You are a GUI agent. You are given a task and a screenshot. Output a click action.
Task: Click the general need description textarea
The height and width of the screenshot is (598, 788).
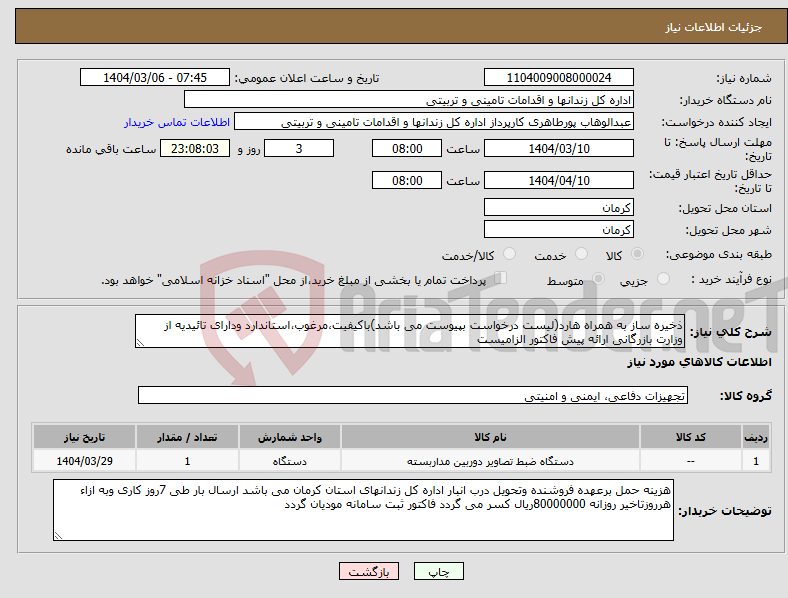(x=410, y=331)
